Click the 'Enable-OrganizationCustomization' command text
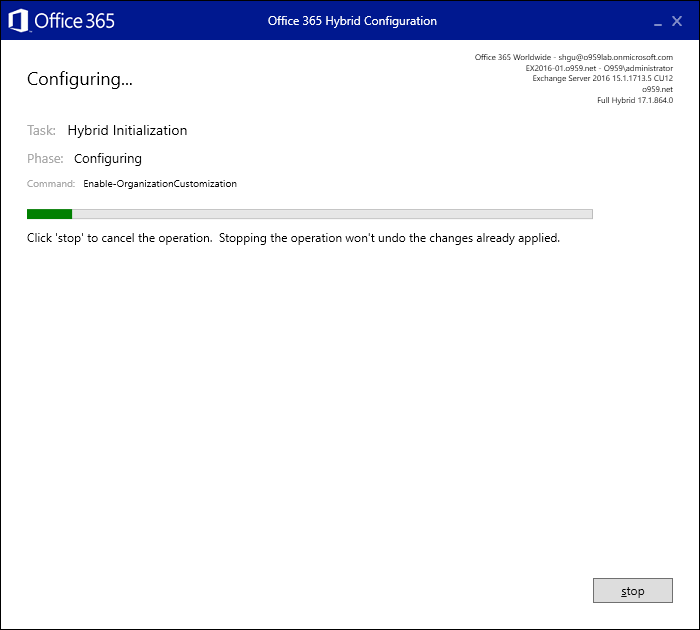The image size is (700, 630). tap(160, 184)
